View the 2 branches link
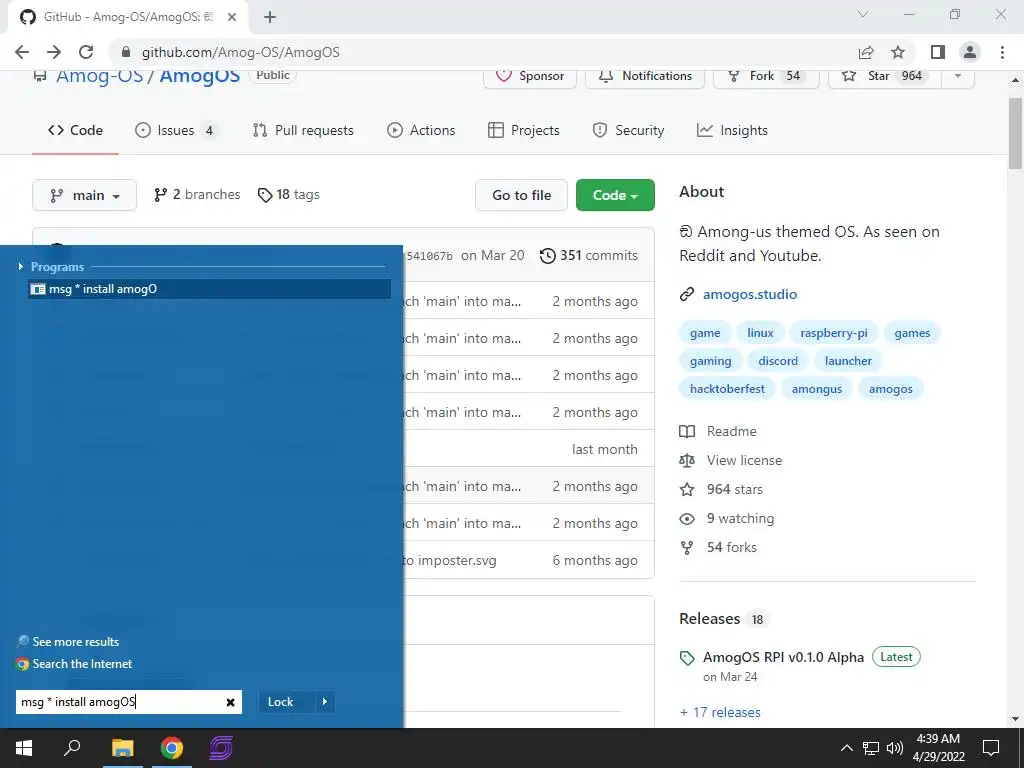The image size is (1024, 768). coord(197,195)
